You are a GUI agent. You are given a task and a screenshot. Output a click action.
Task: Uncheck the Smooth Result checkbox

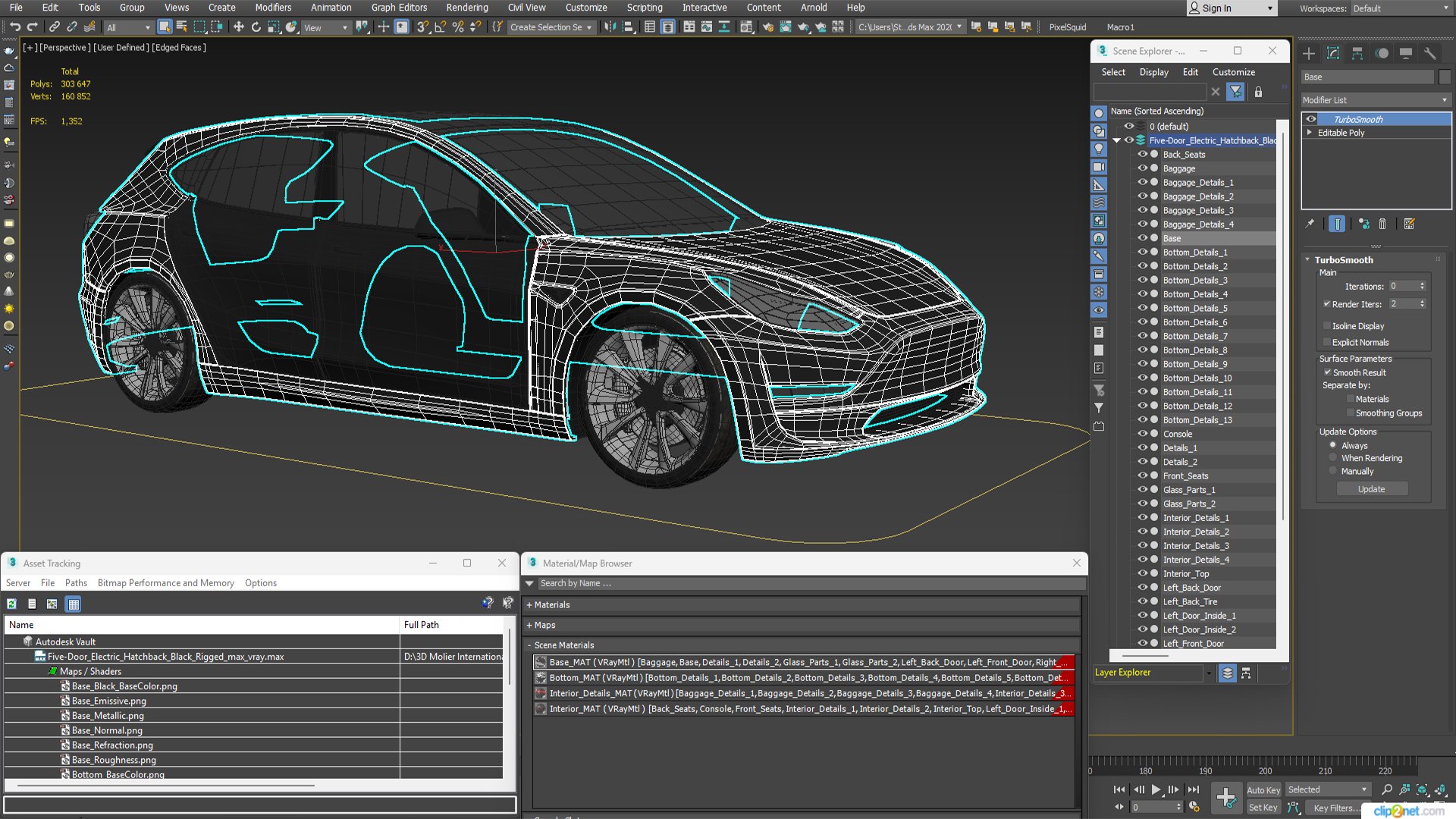click(1328, 372)
